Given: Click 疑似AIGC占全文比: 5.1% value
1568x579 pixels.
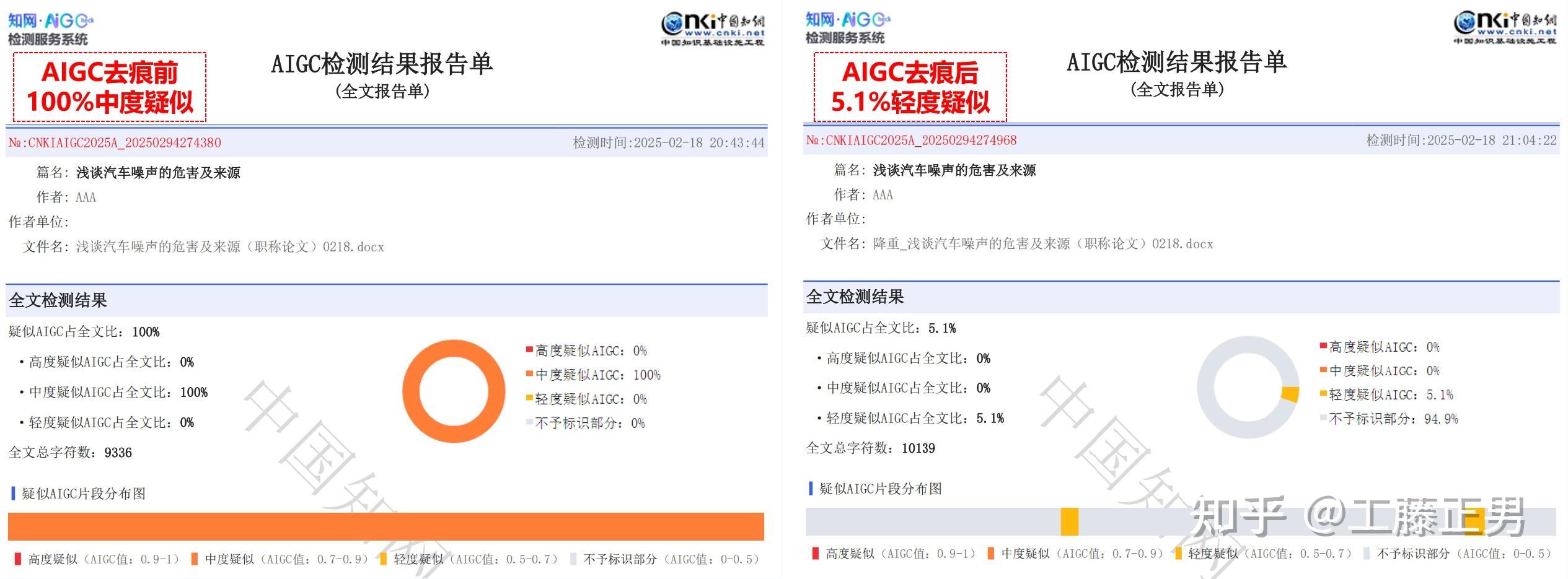Looking at the screenshot, I should click(x=942, y=328).
